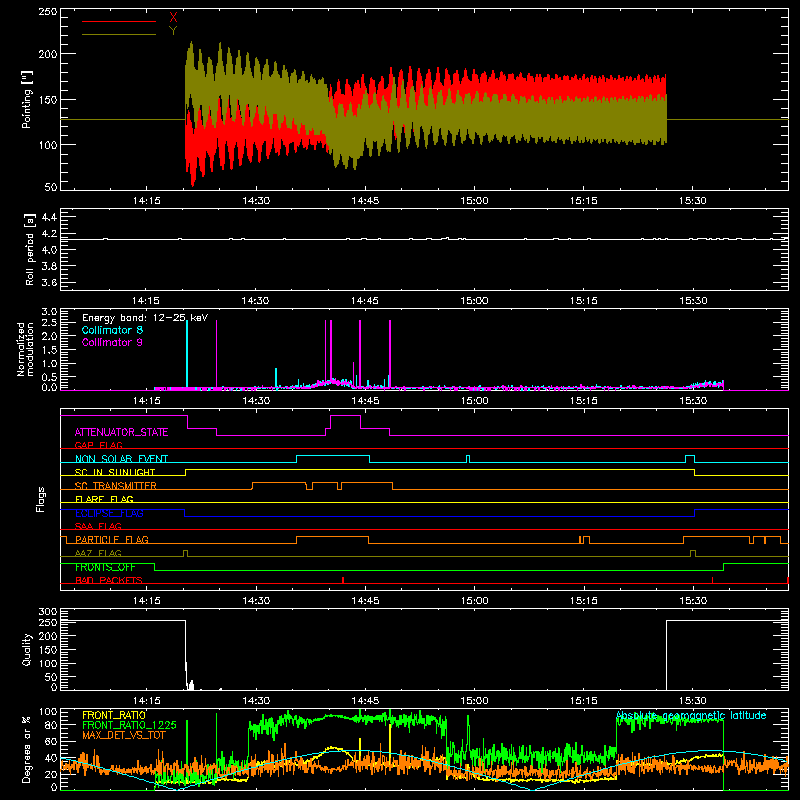Click the '15:00' time label under Roll period plot
800x800 pixels.
(x=474, y=301)
